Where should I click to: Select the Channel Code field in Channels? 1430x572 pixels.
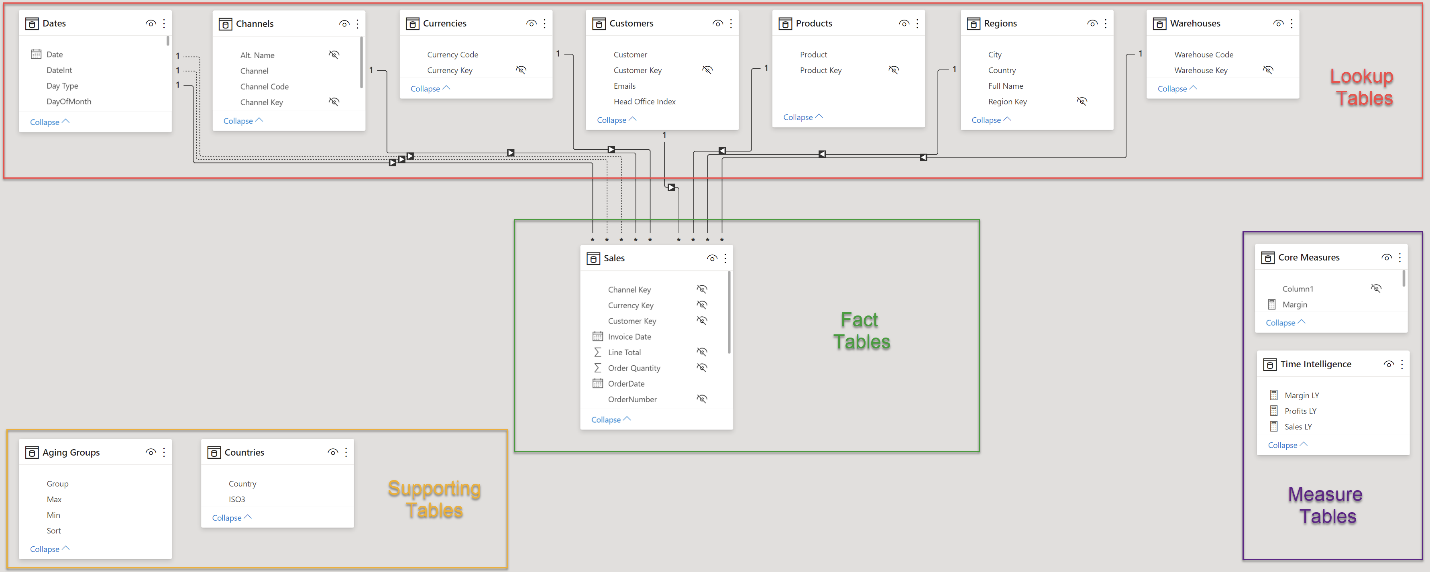(264, 86)
